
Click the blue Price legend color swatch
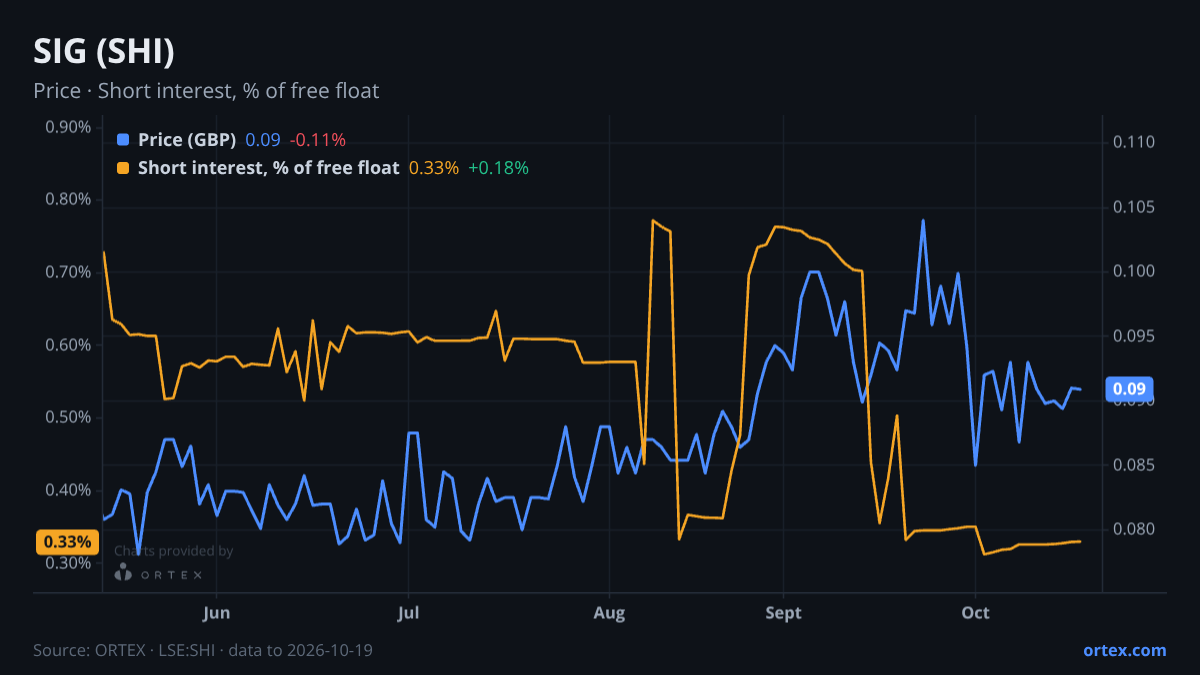(x=123, y=140)
